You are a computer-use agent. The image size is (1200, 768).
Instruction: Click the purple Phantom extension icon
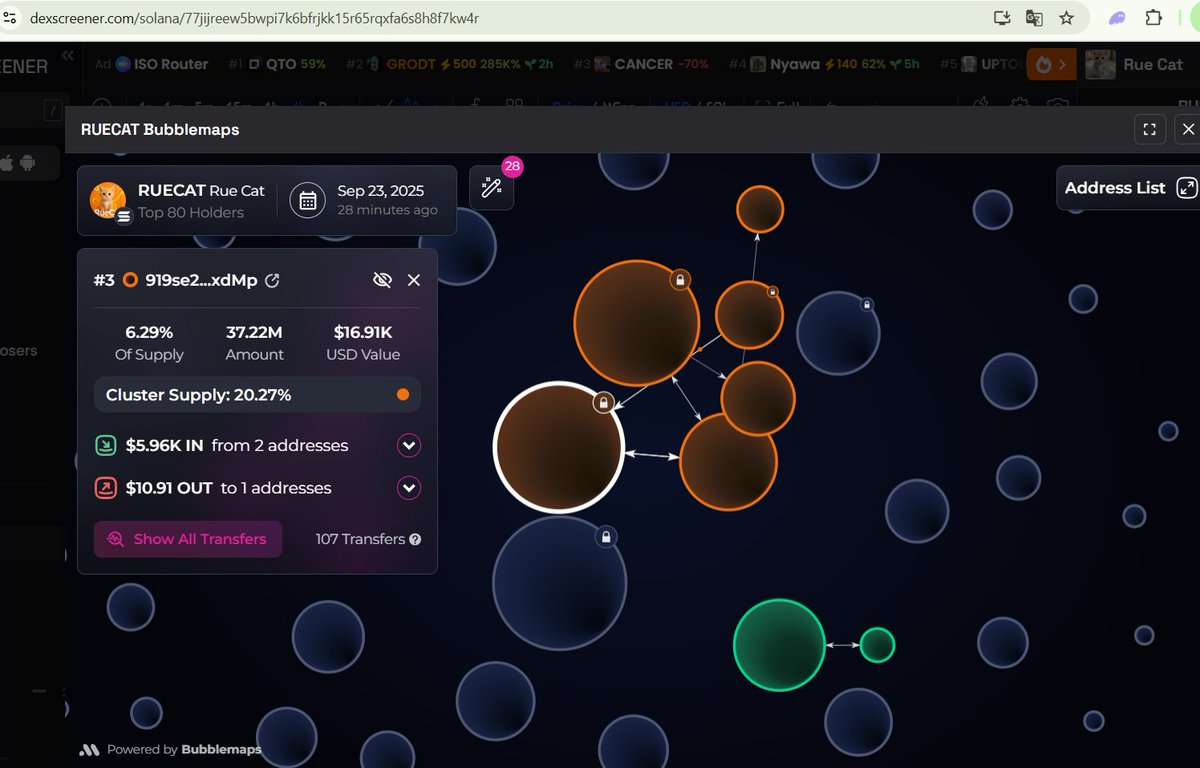coord(1118,18)
